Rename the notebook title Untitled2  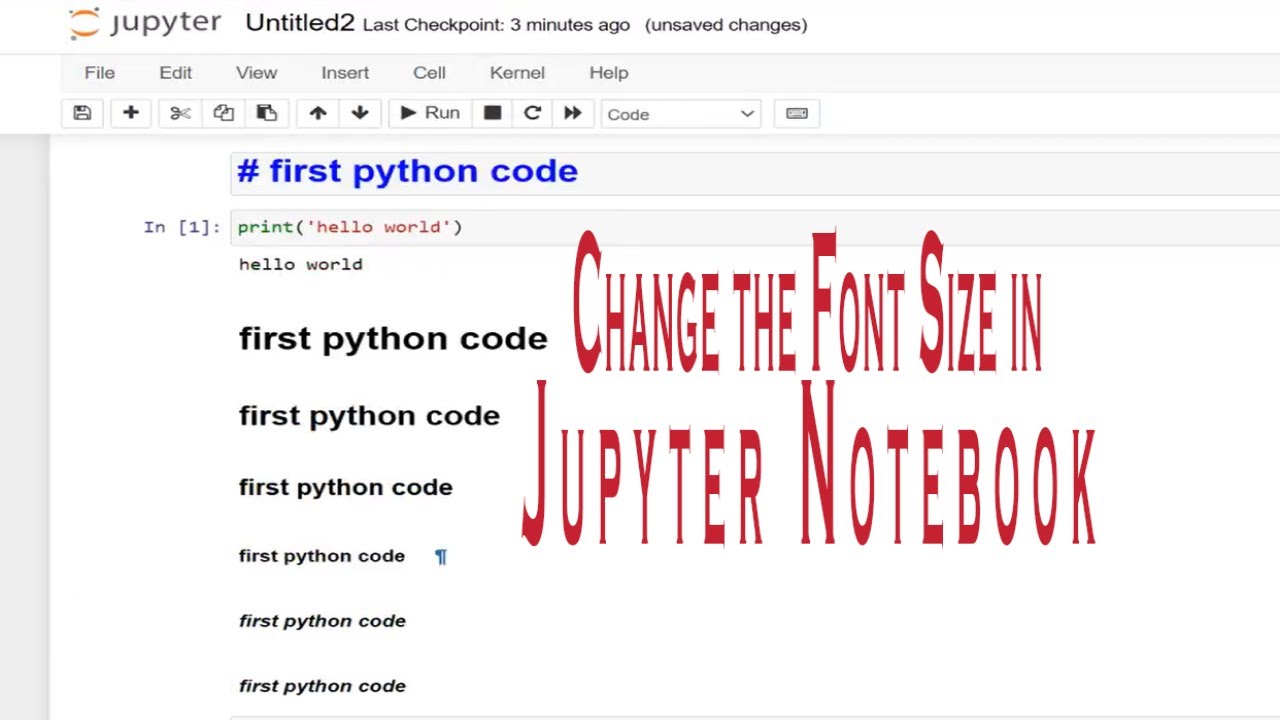300,23
